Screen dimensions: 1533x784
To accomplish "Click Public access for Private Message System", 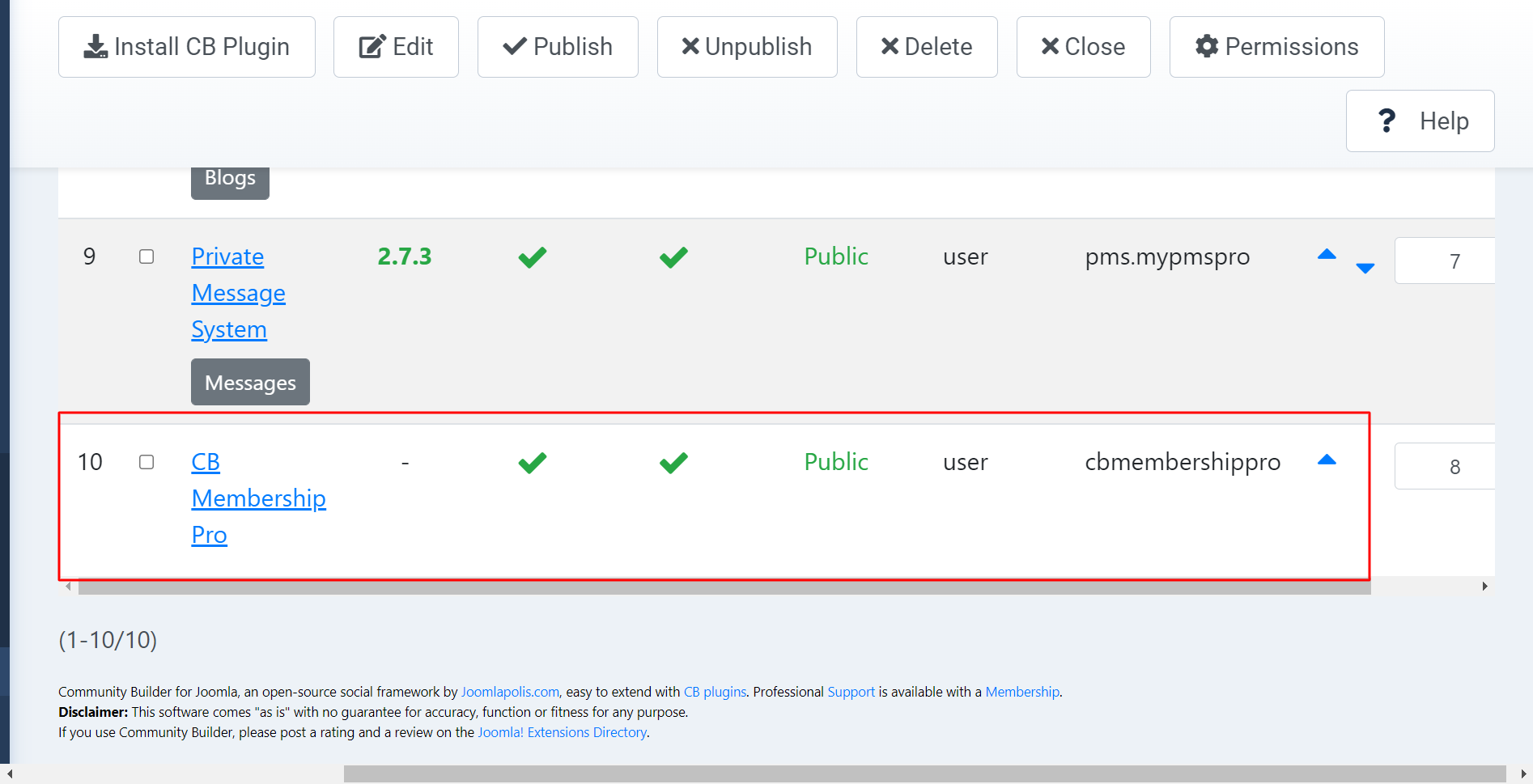I will pos(836,256).
